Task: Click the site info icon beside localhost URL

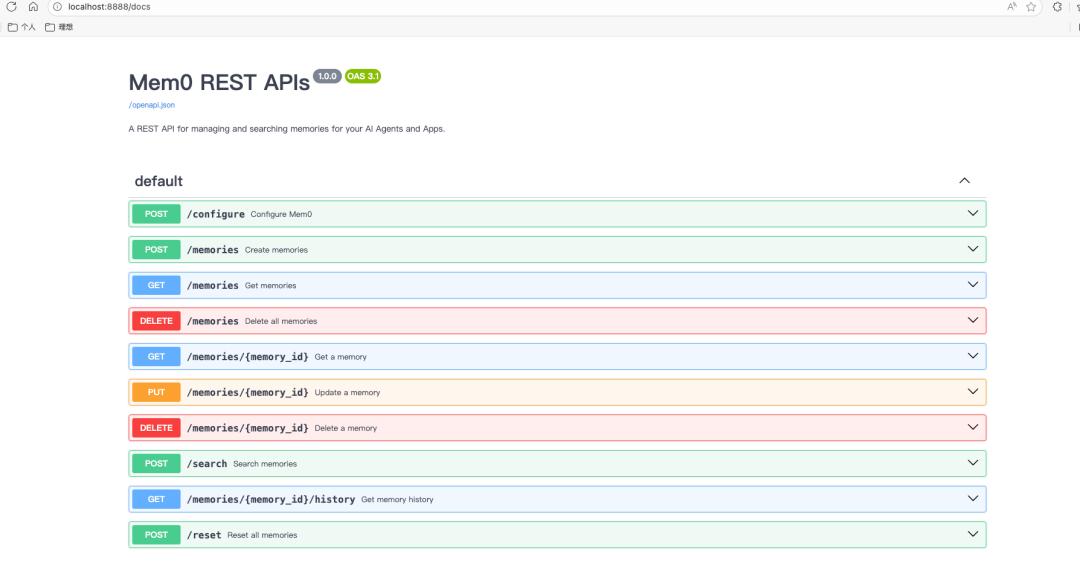Action: click(58, 7)
